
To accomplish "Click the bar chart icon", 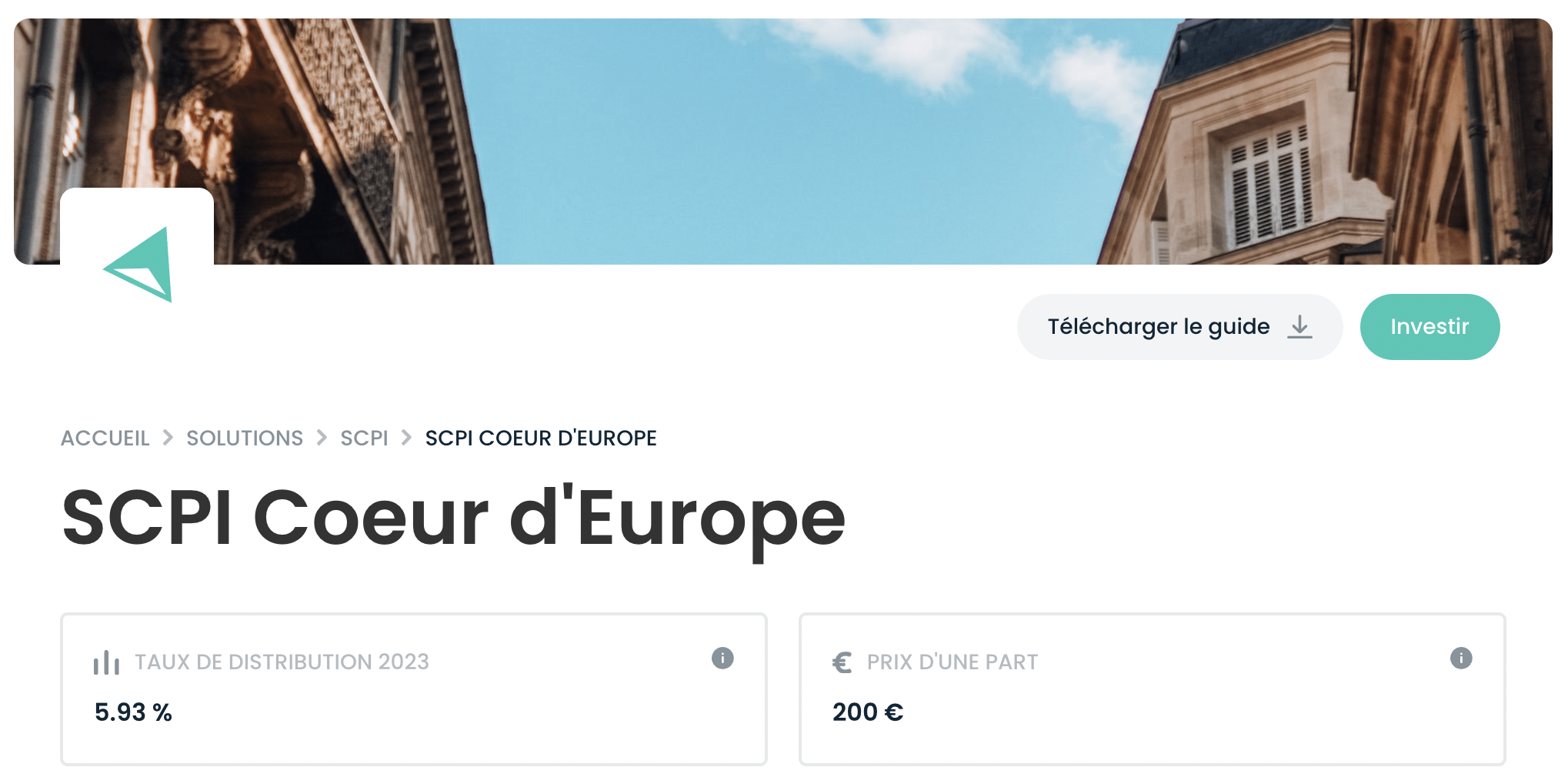I will tap(106, 662).
